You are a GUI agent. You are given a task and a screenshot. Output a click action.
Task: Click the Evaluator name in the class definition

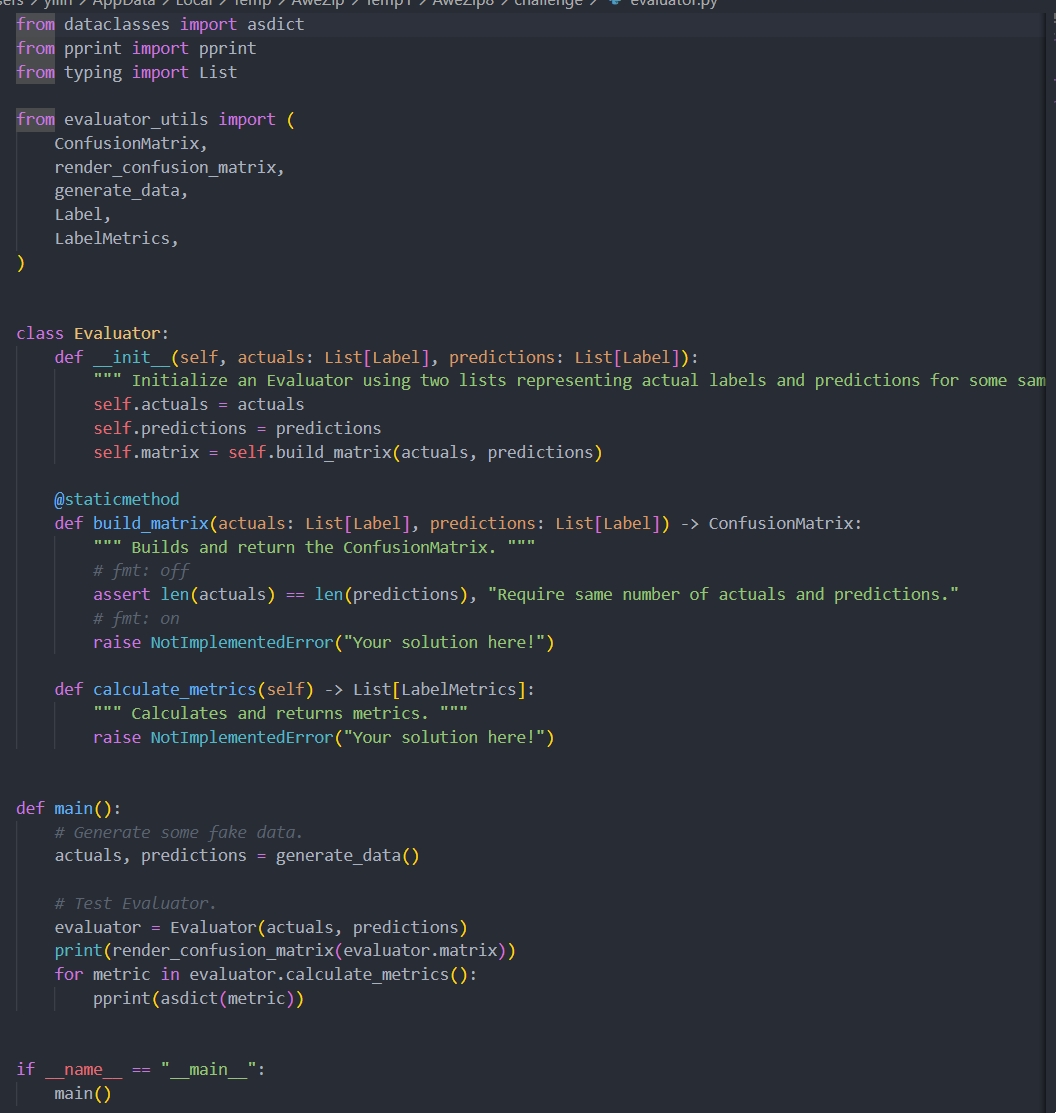pos(117,333)
